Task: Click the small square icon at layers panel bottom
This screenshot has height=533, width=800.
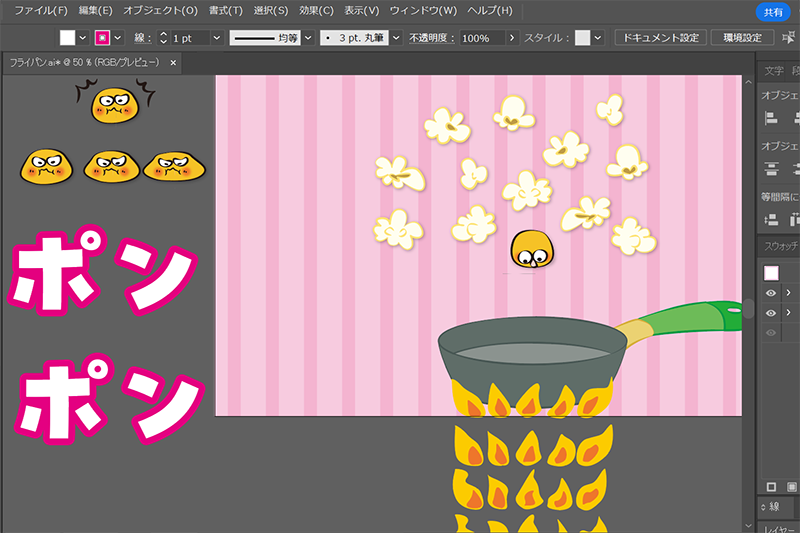Action: pos(771,487)
